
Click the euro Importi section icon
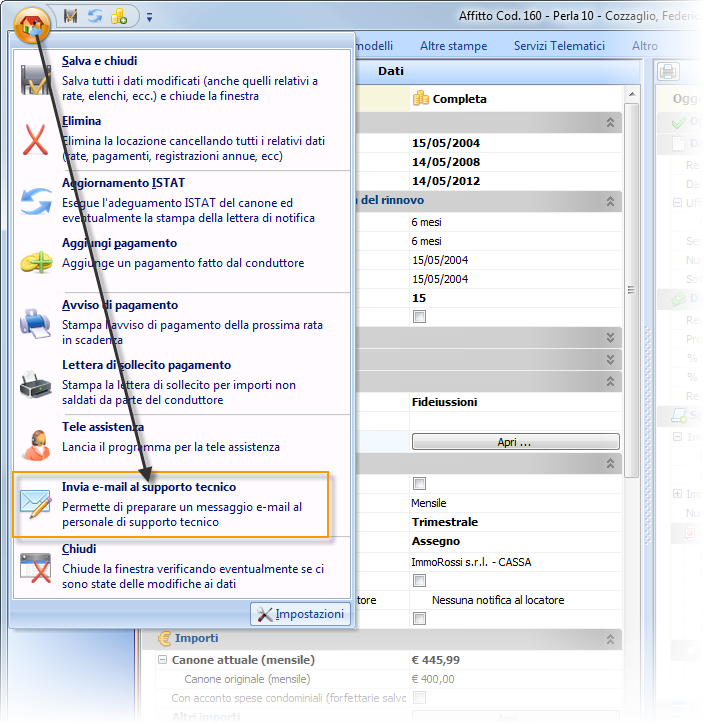(x=164, y=639)
